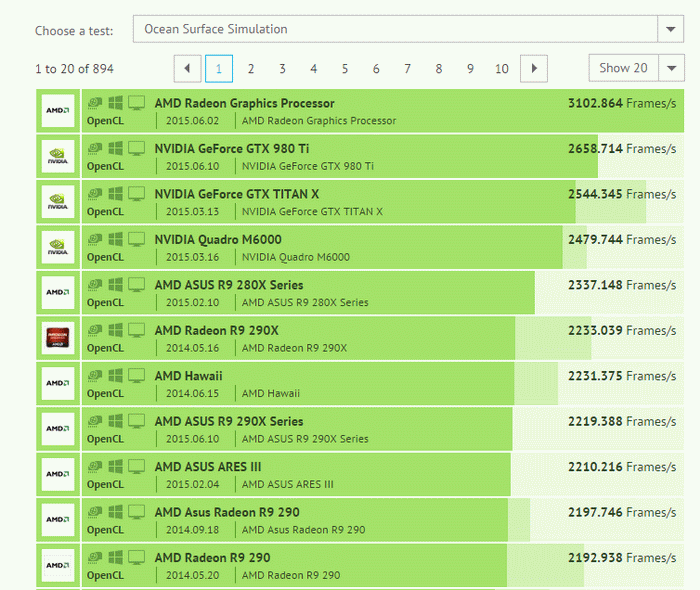Click the NVIDIA logo of the GTX TITAN X row
The image size is (700, 590).
(x=58, y=202)
